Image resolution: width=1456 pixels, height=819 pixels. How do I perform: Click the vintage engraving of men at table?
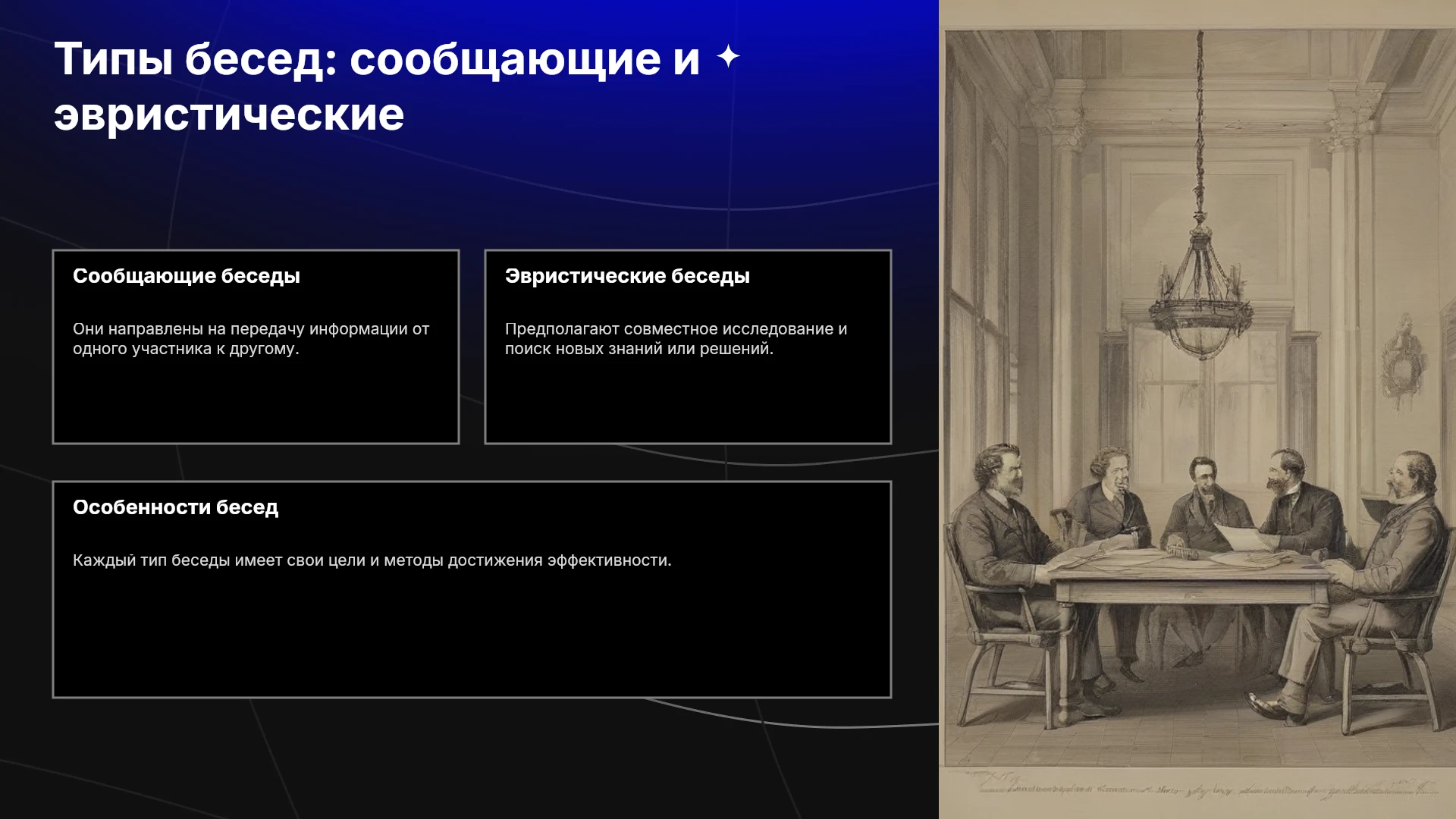point(1197,409)
